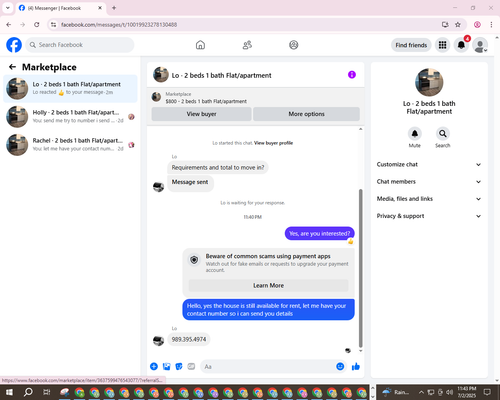Screen dimensions: 500x400
Task: Click the Find friends button
Action: pyautogui.click(x=411, y=45)
